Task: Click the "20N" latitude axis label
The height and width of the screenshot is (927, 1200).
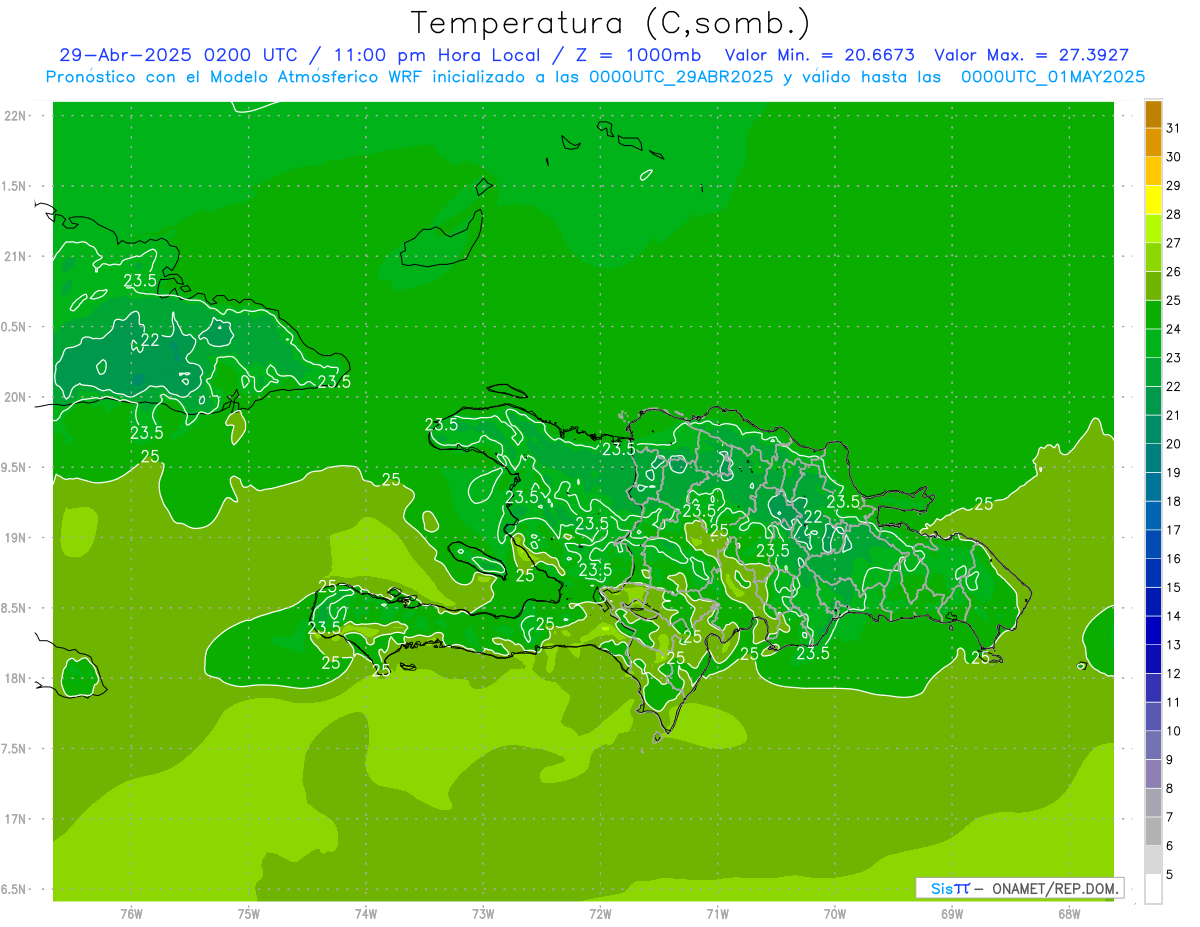Action: click(15, 397)
